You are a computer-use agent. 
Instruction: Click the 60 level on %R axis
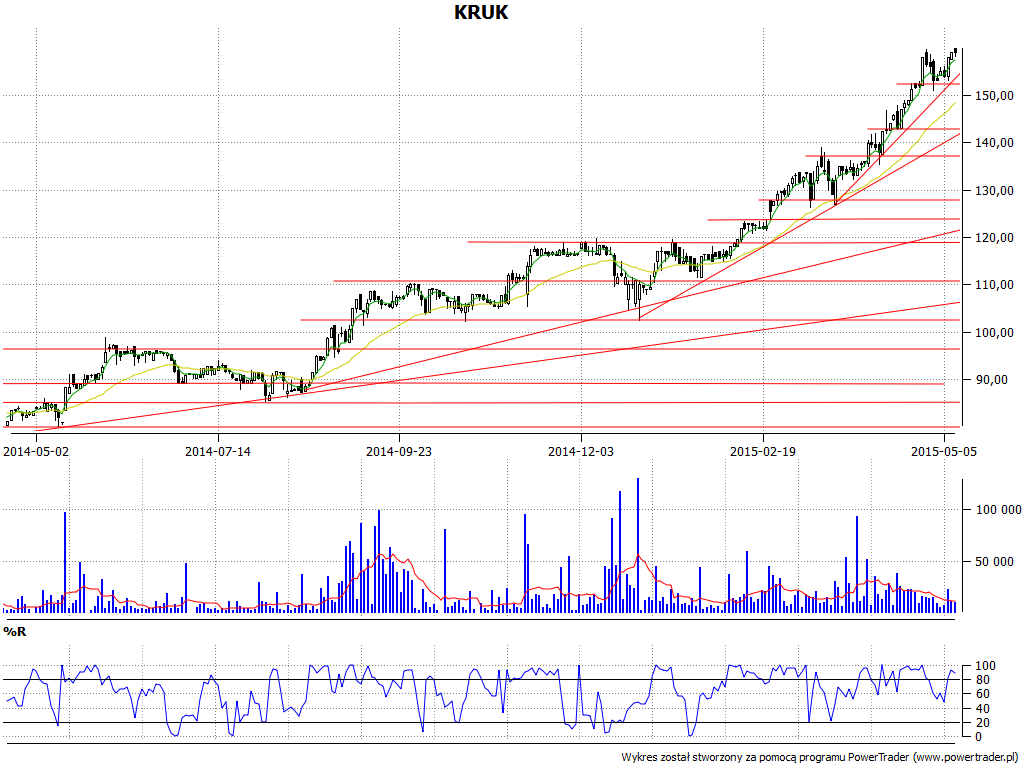982,694
